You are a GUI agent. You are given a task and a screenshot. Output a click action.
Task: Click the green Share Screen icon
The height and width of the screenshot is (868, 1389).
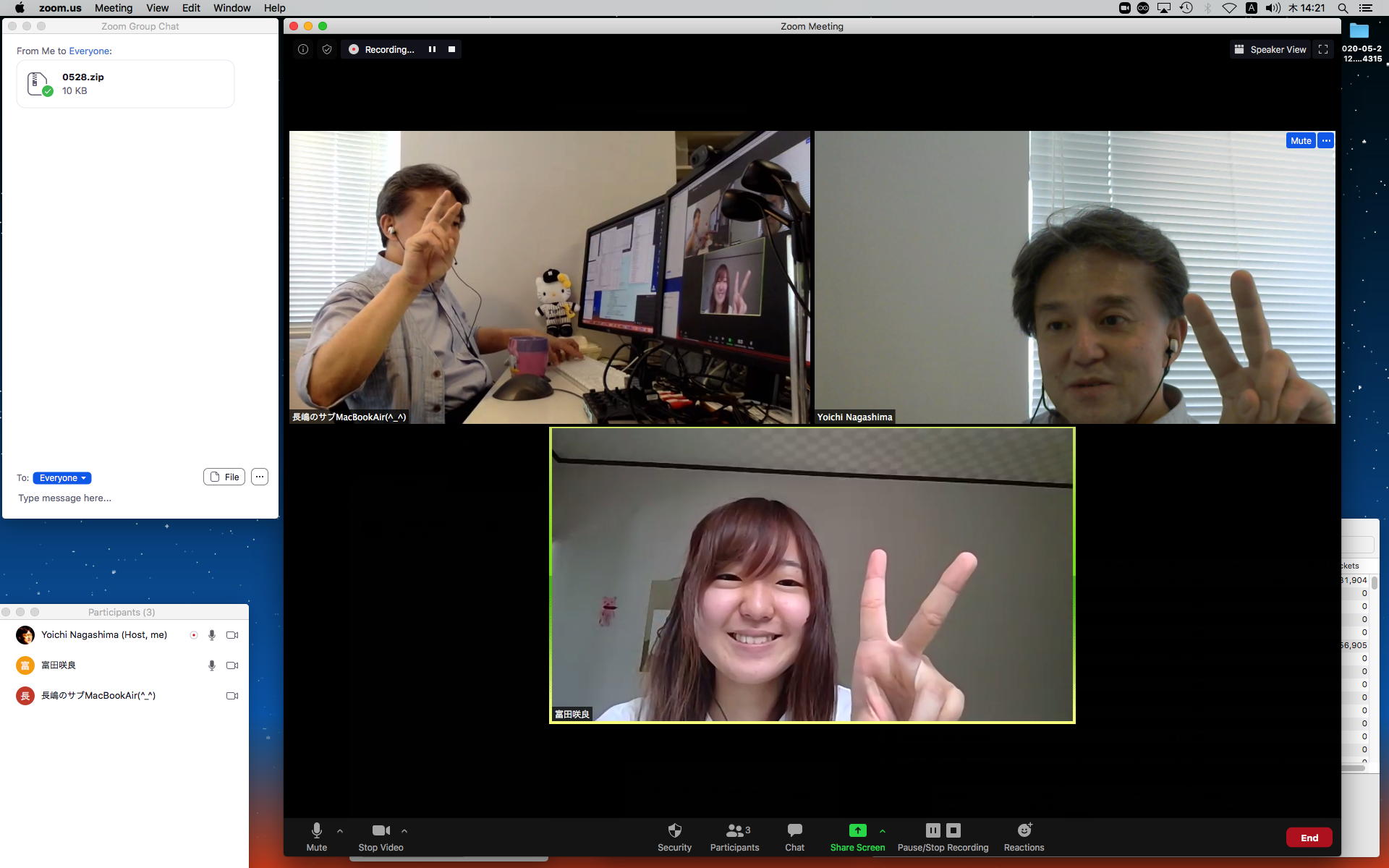[857, 831]
